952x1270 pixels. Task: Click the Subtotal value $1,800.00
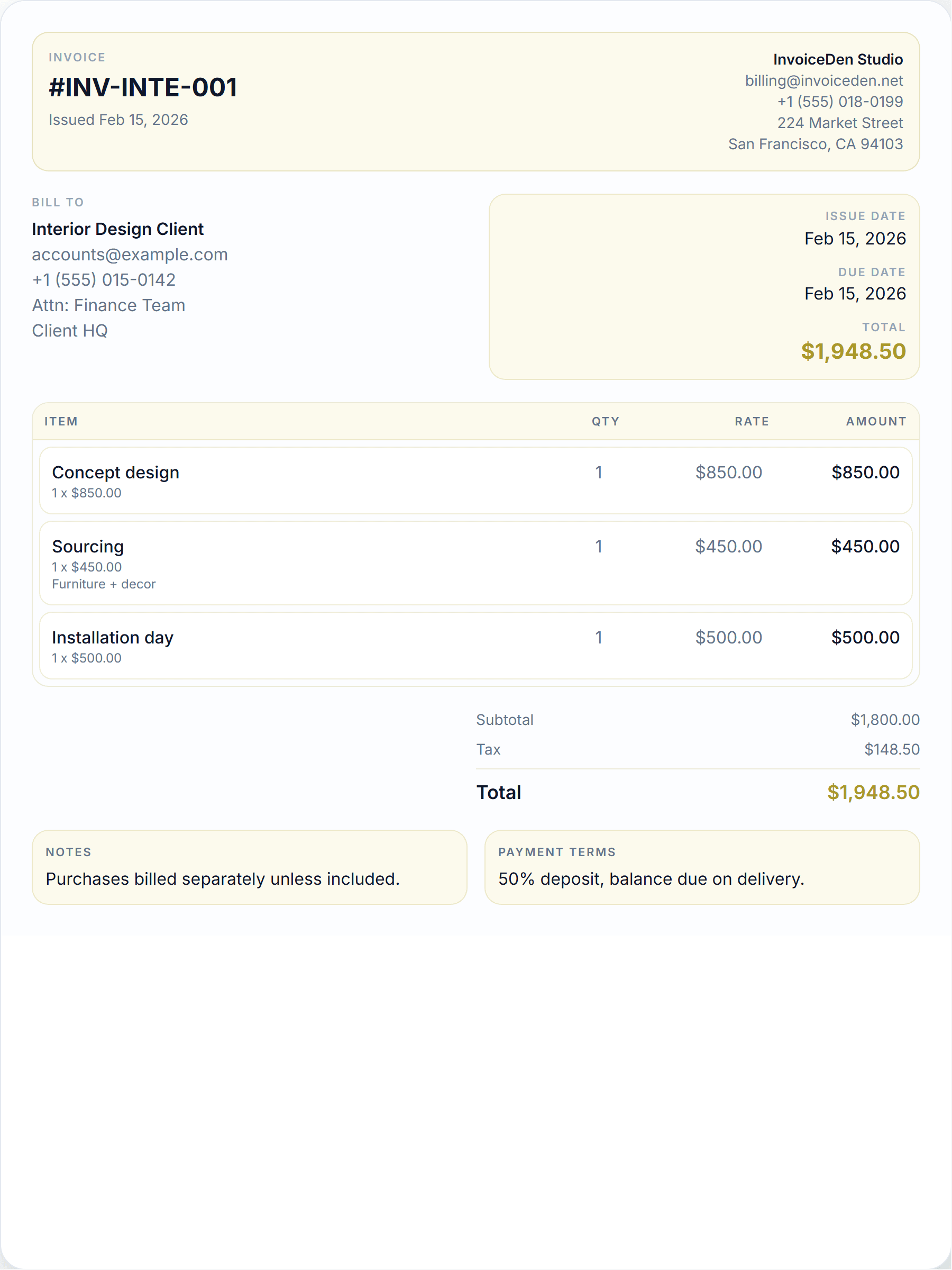point(885,720)
